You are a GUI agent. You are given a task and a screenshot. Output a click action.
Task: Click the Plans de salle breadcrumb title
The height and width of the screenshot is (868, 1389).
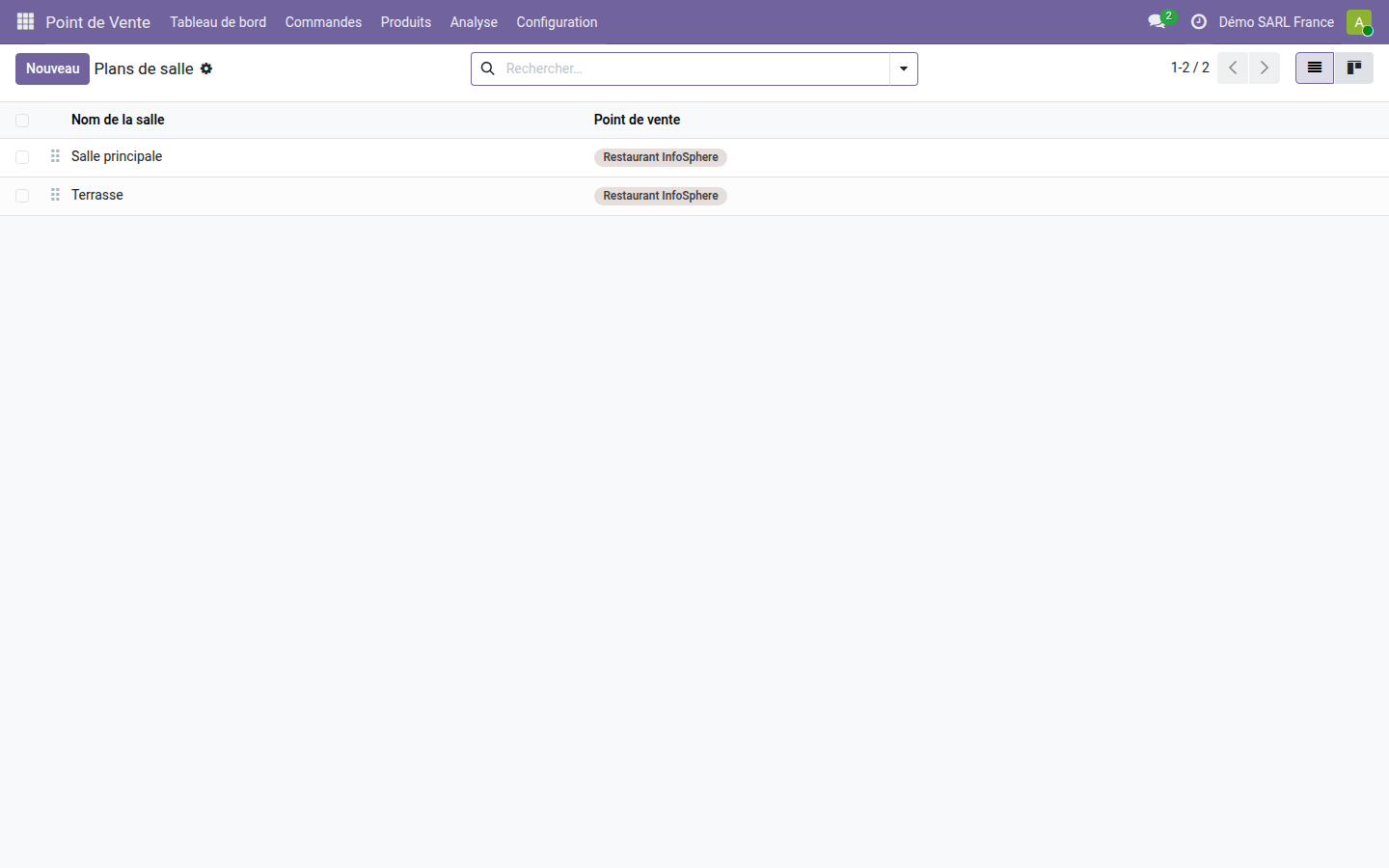click(144, 68)
